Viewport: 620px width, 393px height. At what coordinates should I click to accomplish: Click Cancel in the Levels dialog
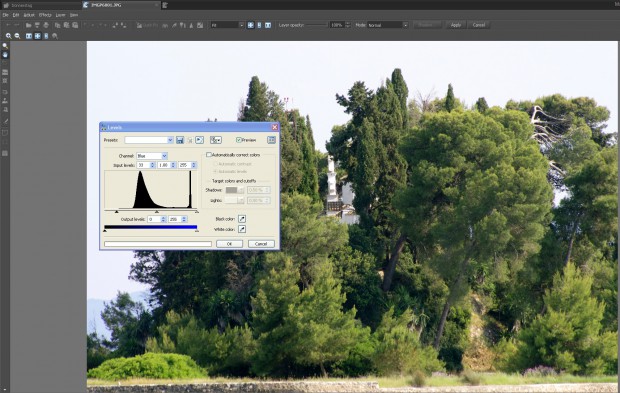click(x=261, y=244)
